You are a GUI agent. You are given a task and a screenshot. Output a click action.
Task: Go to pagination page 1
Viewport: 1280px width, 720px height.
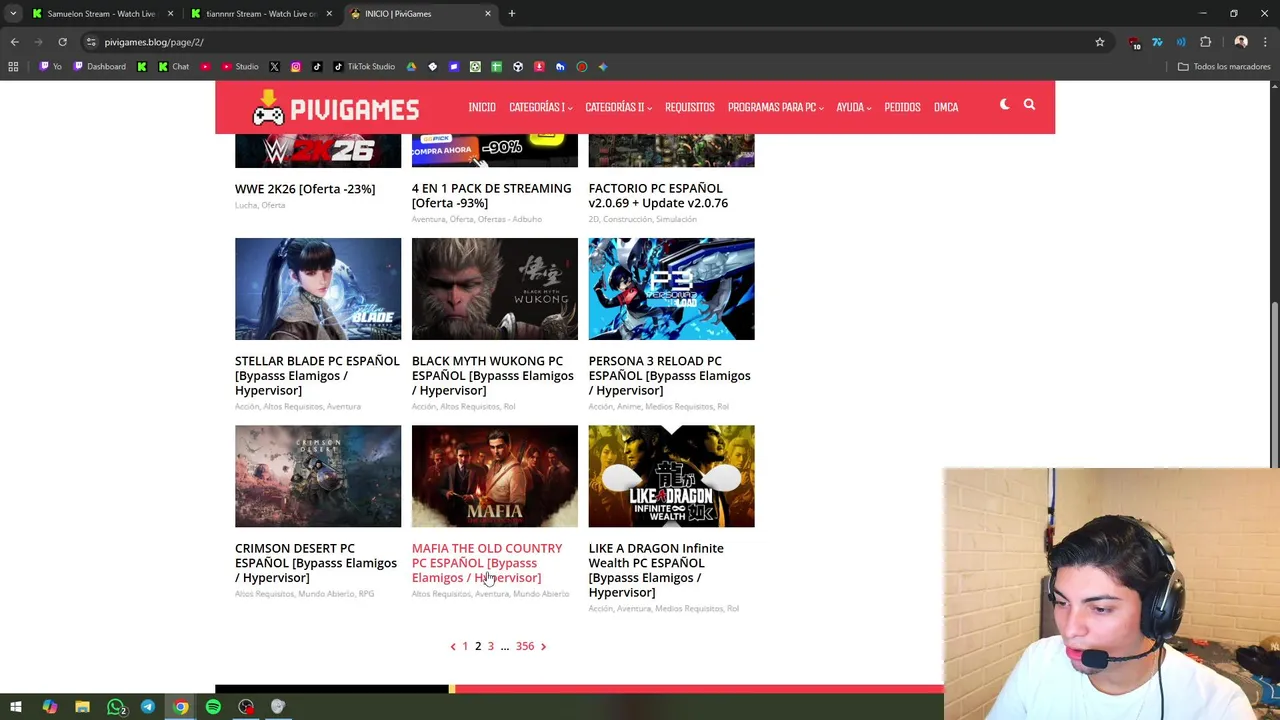pos(465,646)
